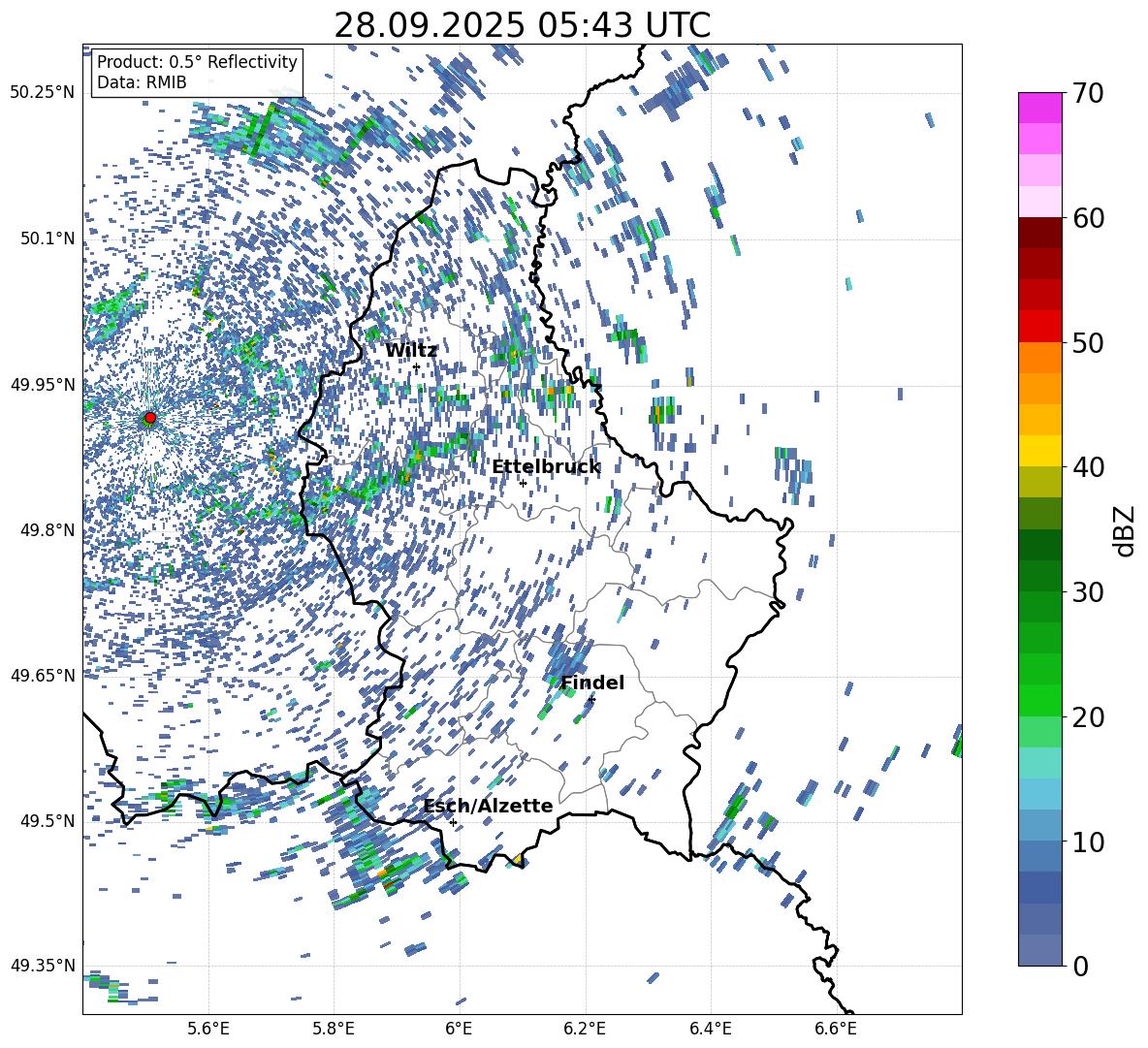Screen dimensions: 1148x1048
Task: Click the 49.8°N latitude label
Action: click(48, 530)
